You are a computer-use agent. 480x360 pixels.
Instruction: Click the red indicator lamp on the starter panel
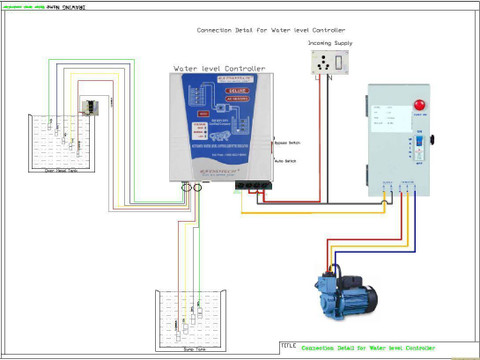419,105
